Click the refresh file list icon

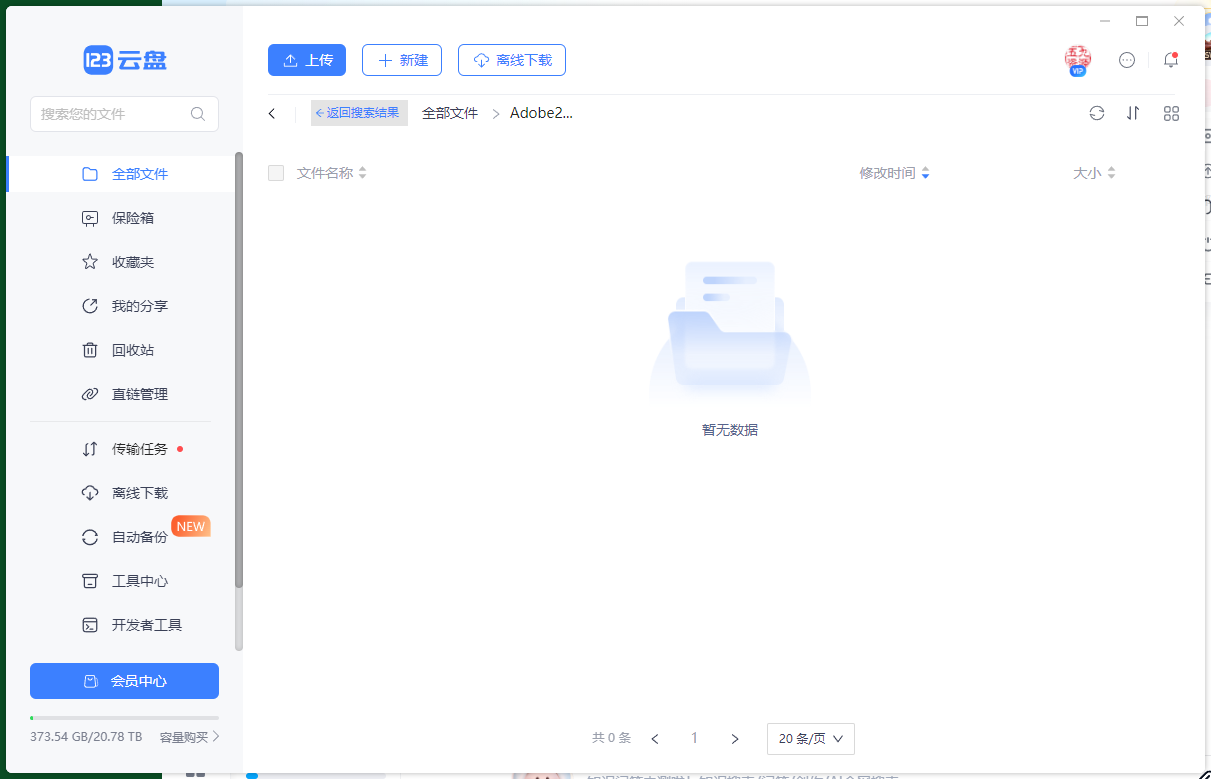pyautogui.click(x=1097, y=113)
